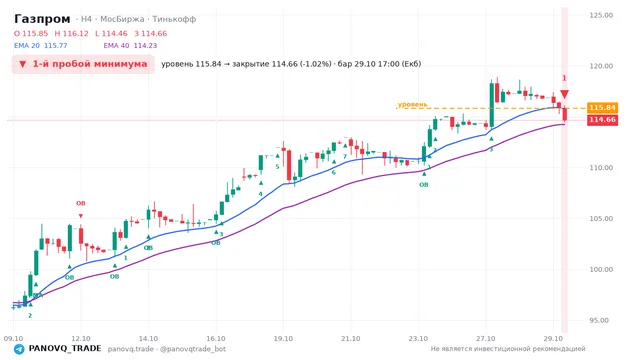Click the 16.10 date label
The height and width of the screenshot is (360, 640).
(216, 338)
